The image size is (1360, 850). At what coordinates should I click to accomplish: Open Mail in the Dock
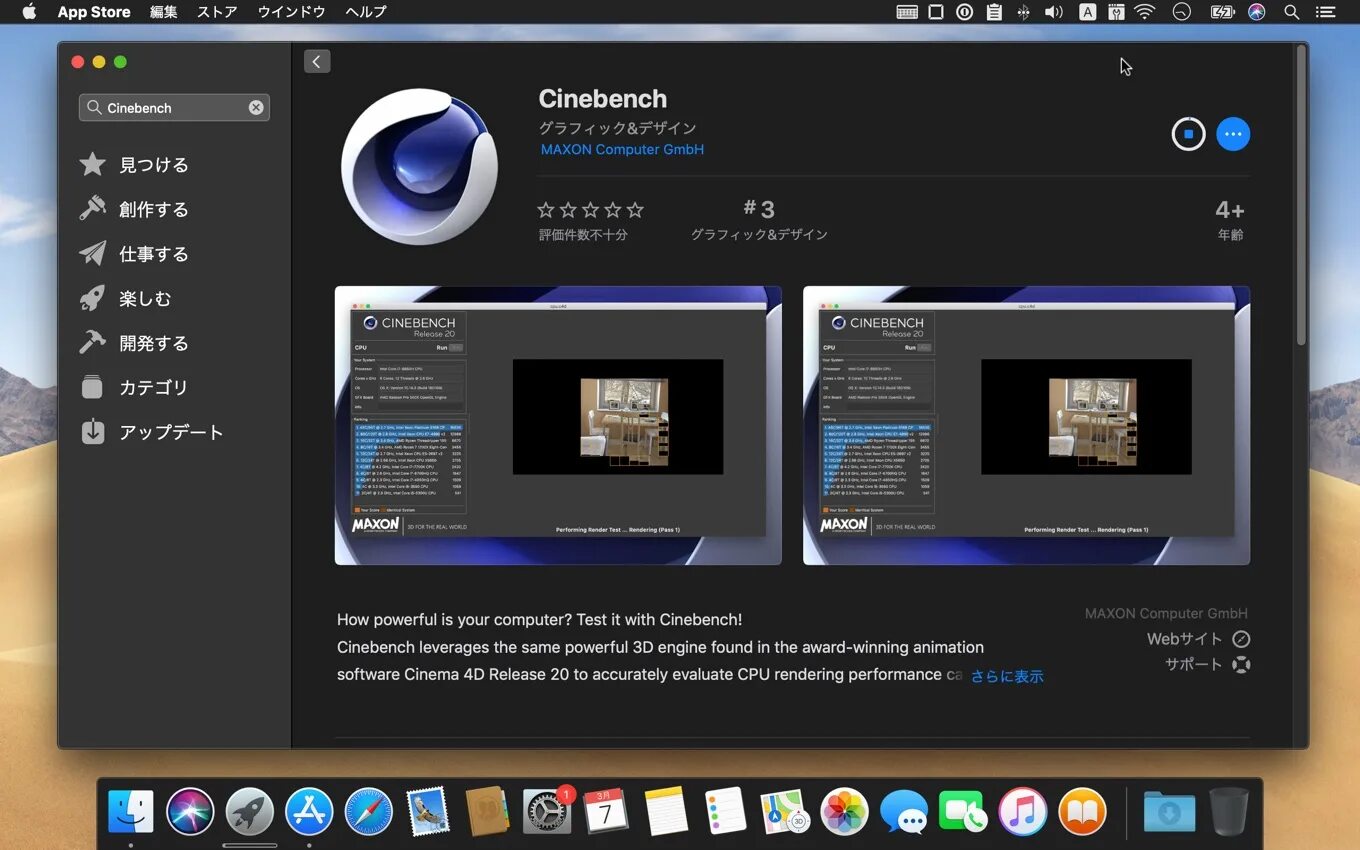pyautogui.click(x=428, y=811)
